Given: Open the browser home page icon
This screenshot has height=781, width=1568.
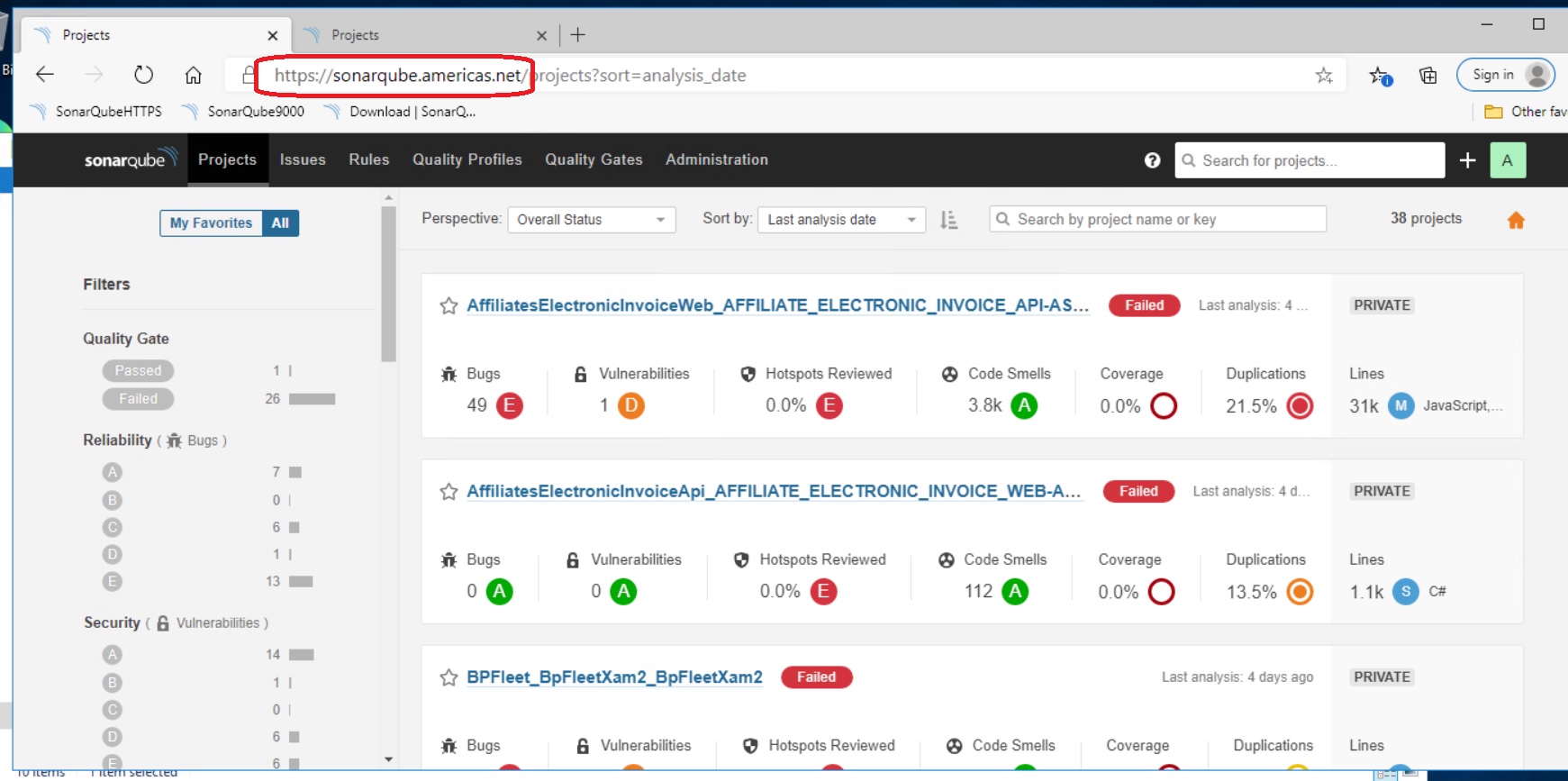Looking at the screenshot, I should coord(193,75).
